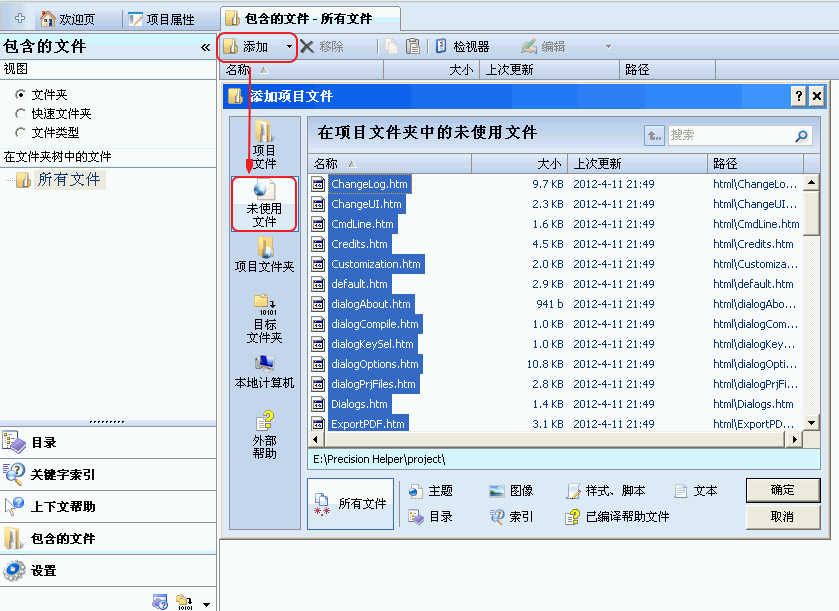This screenshot has height=611, width=839.
Task: Open the Settings (设置) navigation section
Action: pos(108,570)
